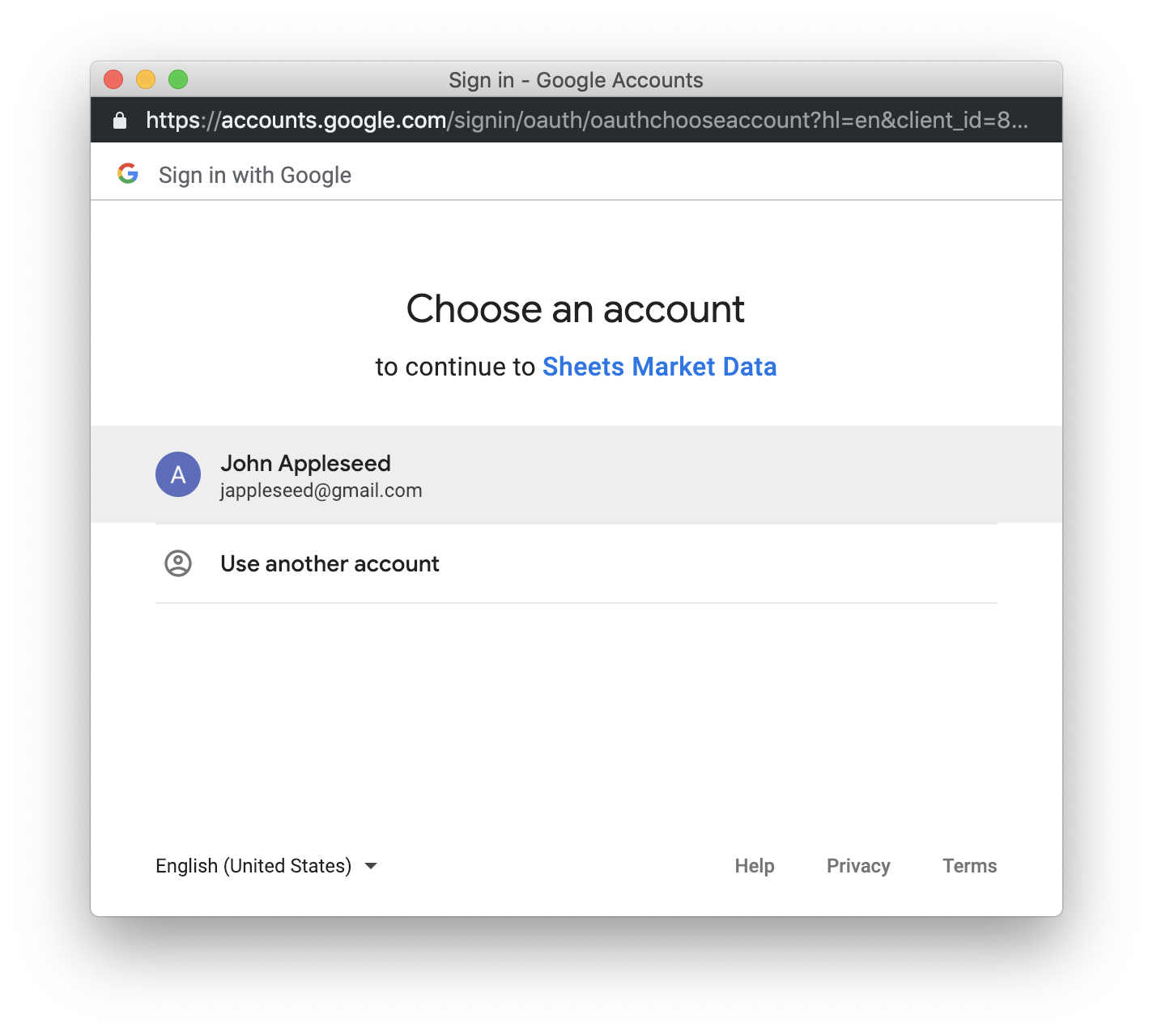Open the Sheets Market Data link

(x=659, y=367)
